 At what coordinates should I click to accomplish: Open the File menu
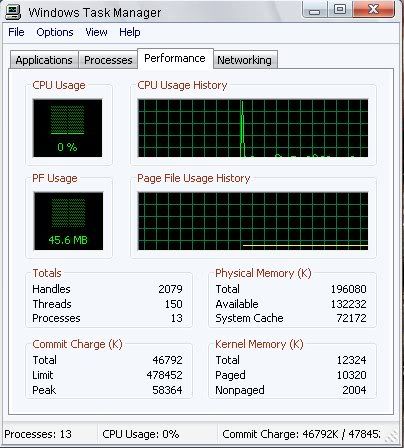click(16, 32)
